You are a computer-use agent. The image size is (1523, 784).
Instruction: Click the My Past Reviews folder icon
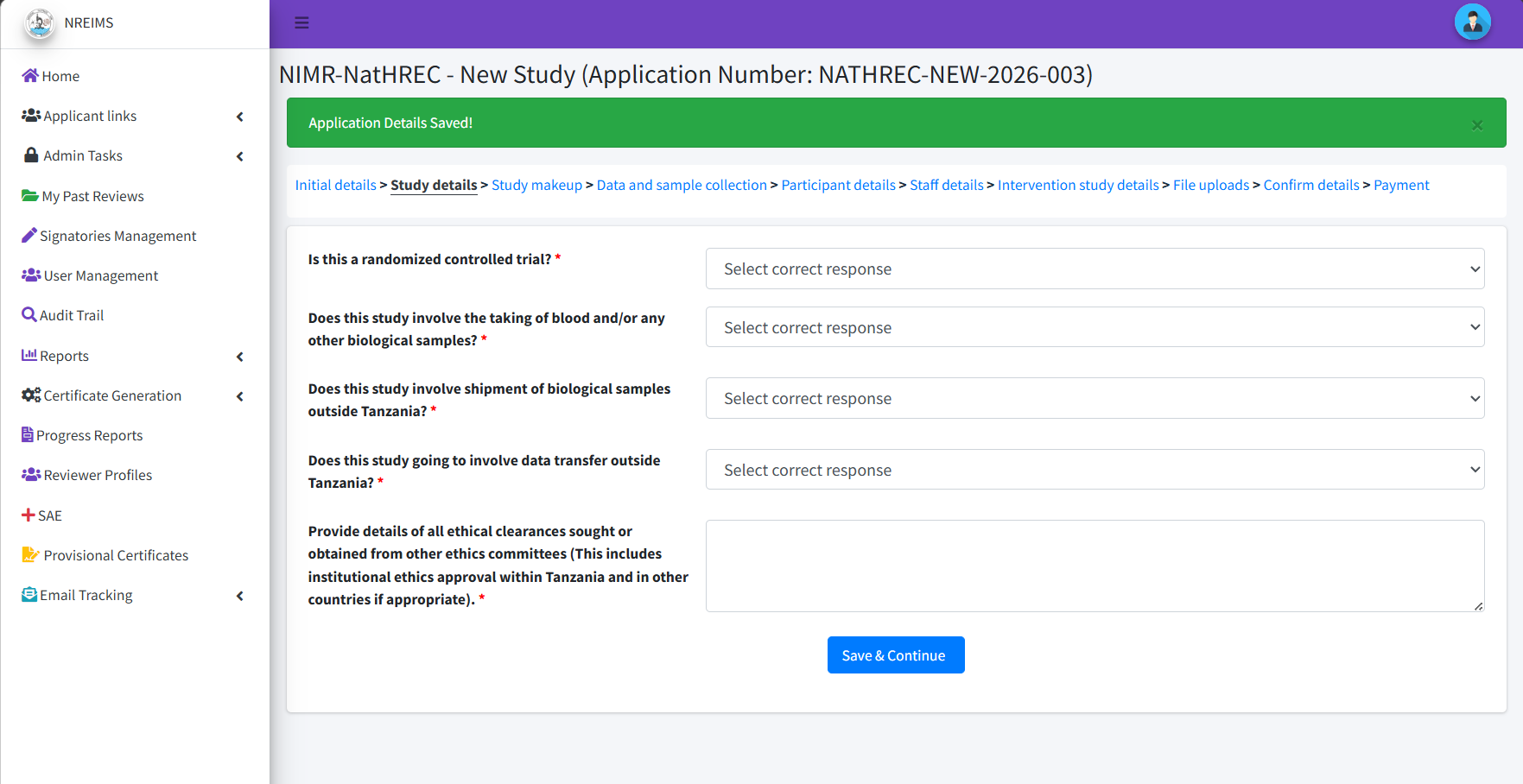click(x=30, y=195)
